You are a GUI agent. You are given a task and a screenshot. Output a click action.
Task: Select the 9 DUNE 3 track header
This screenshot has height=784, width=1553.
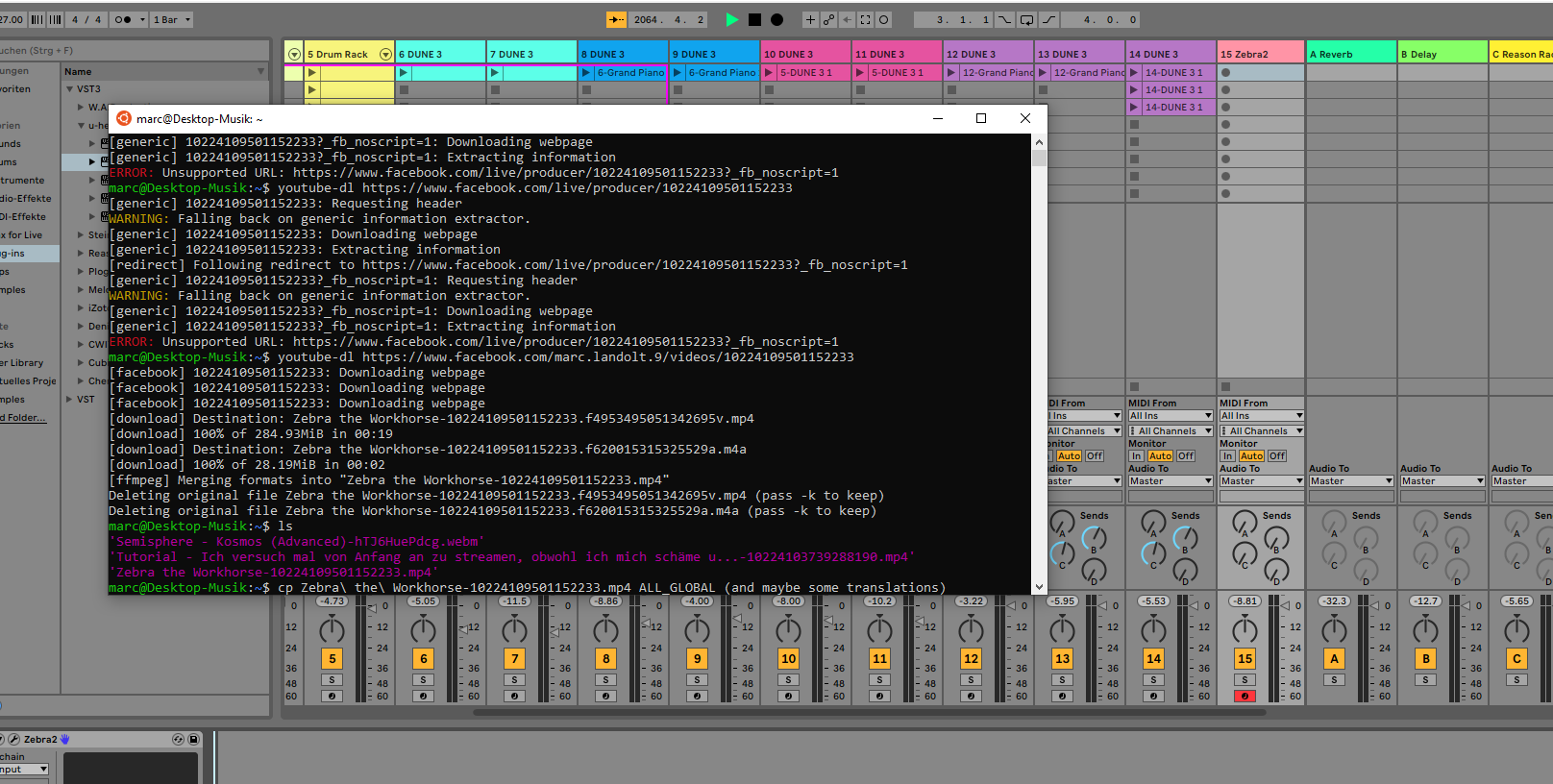coord(714,54)
